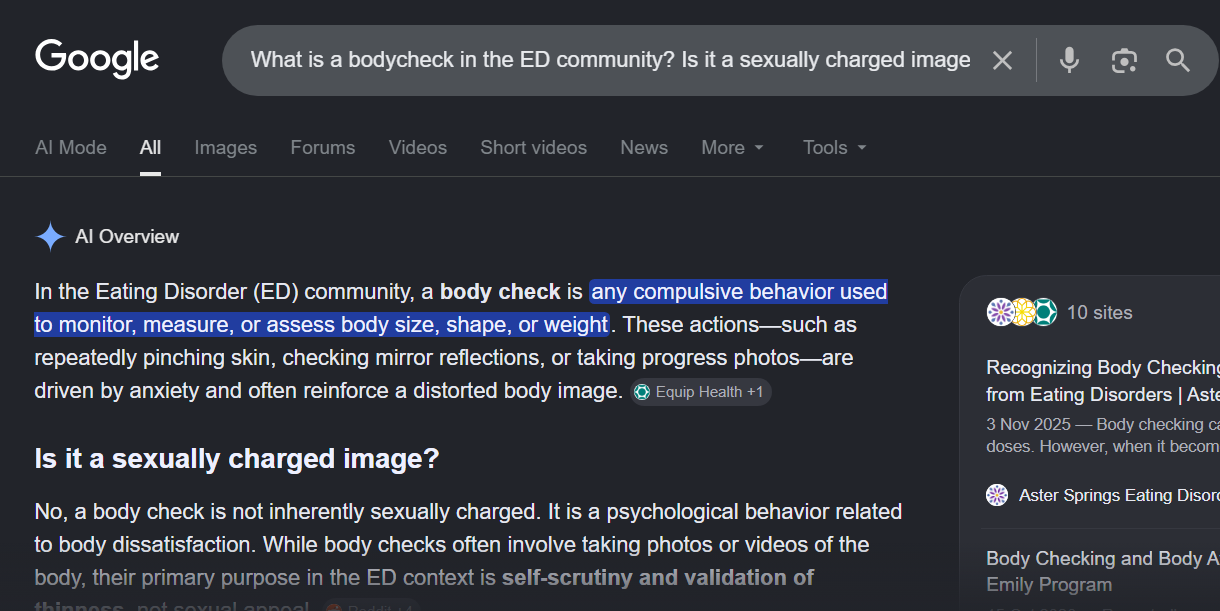Start voice search with the microphone icon

pyautogui.click(x=1069, y=60)
